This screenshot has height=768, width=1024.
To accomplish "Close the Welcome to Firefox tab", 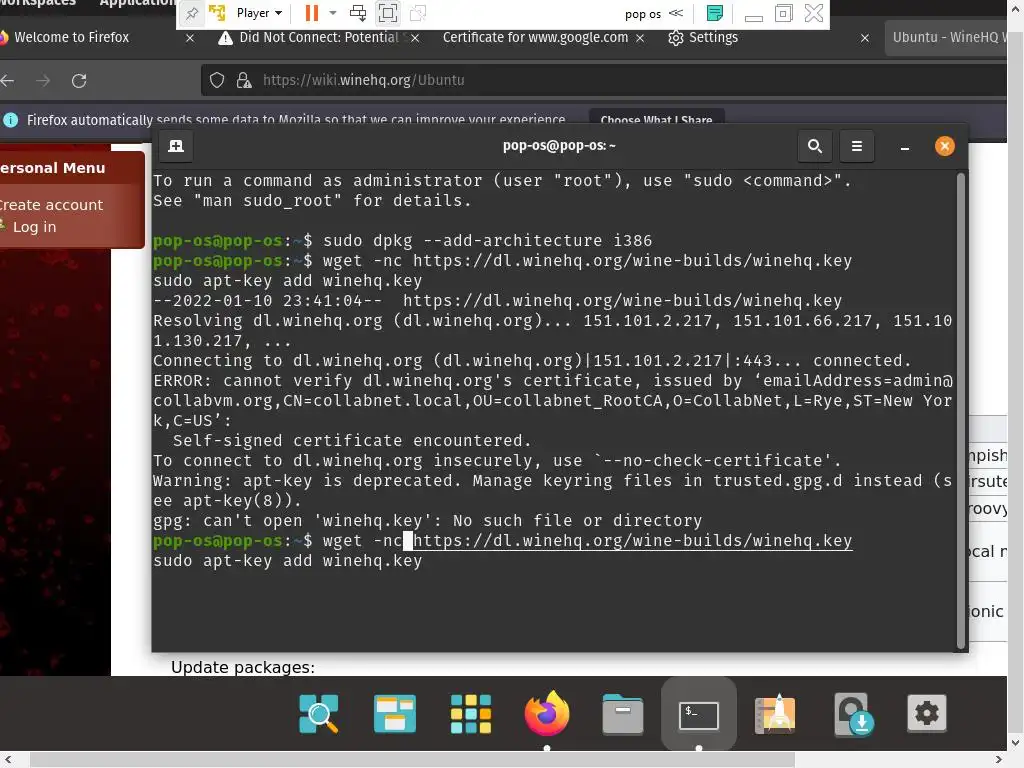I will click(x=189, y=38).
